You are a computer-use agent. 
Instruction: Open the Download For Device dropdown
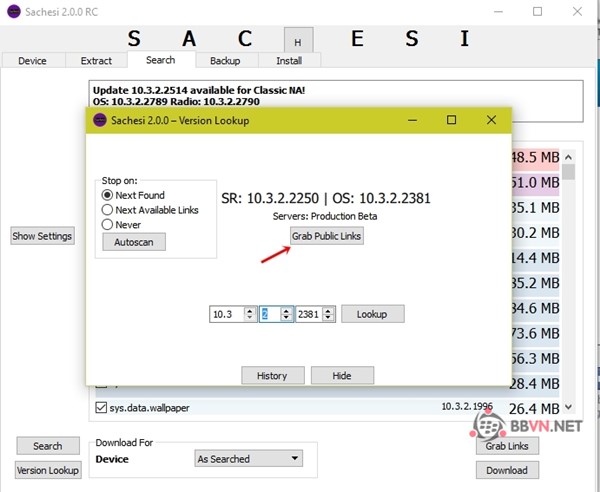coord(249,459)
